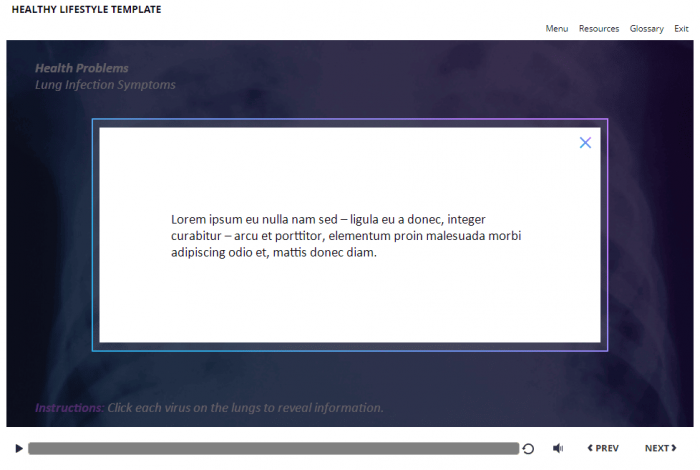
Task: Click the left chevron beside PREV
Action: [590, 449]
